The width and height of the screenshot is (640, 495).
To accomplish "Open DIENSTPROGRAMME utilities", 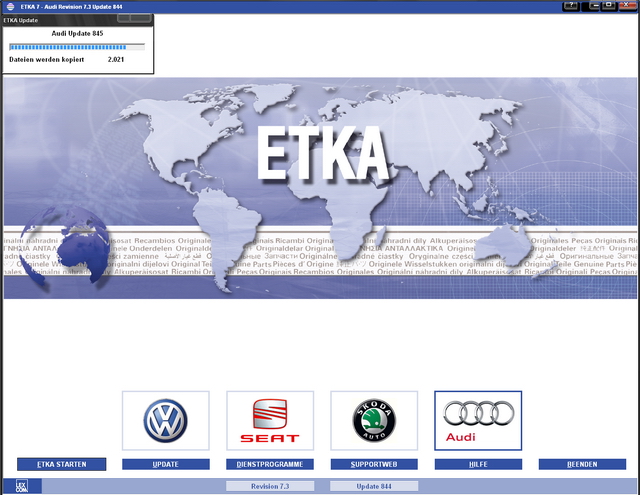I will point(270,464).
